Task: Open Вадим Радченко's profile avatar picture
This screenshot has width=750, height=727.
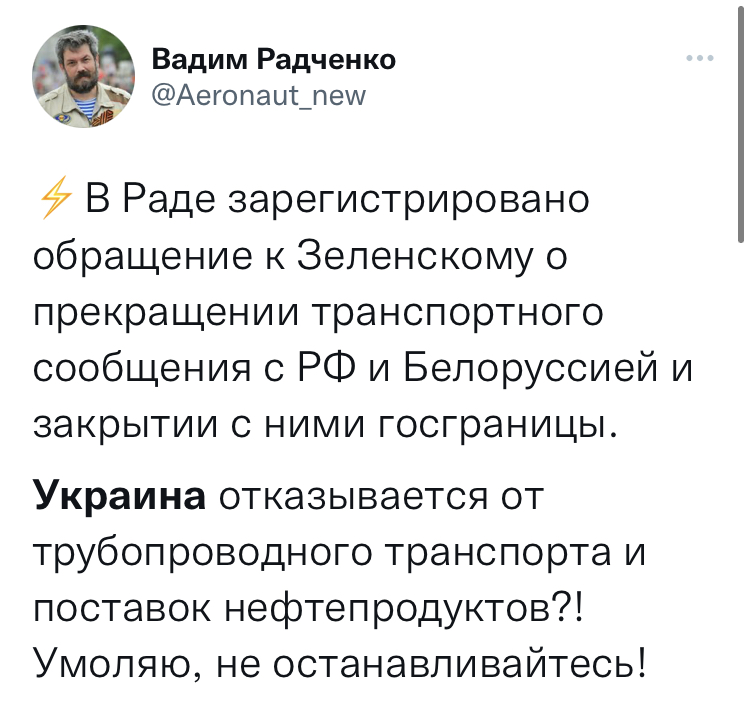Action: coord(84,77)
